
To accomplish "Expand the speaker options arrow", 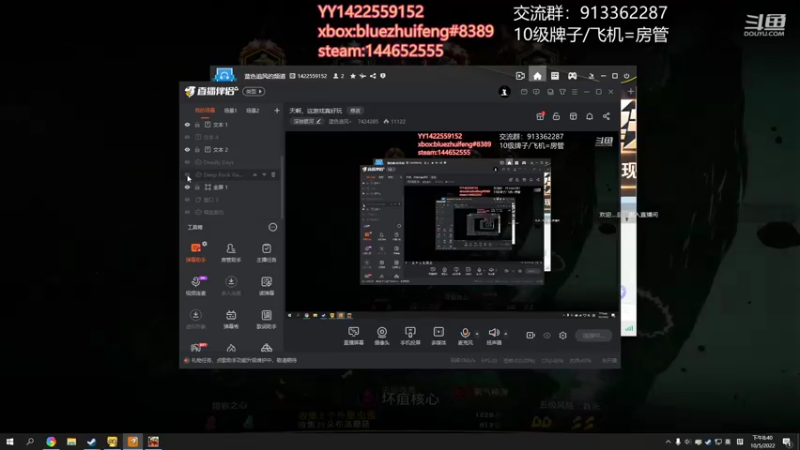I will (x=506, y=334).
